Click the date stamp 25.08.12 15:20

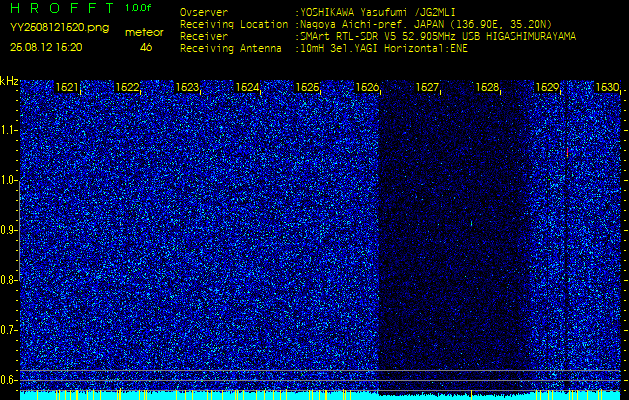coord(46,47)
